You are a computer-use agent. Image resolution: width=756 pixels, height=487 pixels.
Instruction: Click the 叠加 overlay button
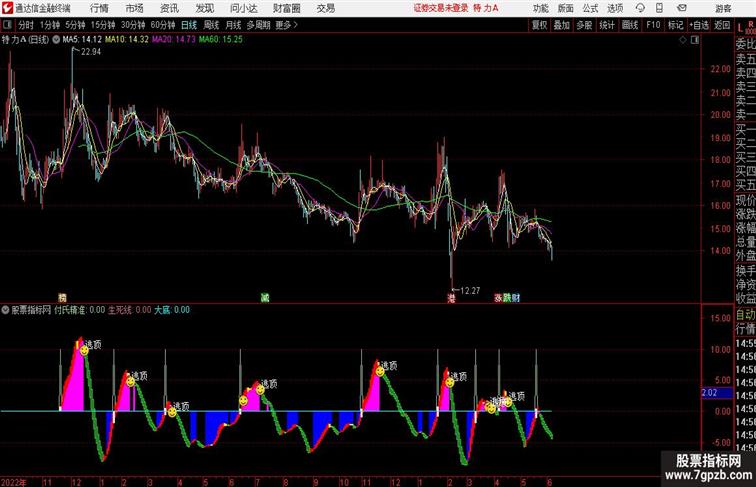pos(562,25)
